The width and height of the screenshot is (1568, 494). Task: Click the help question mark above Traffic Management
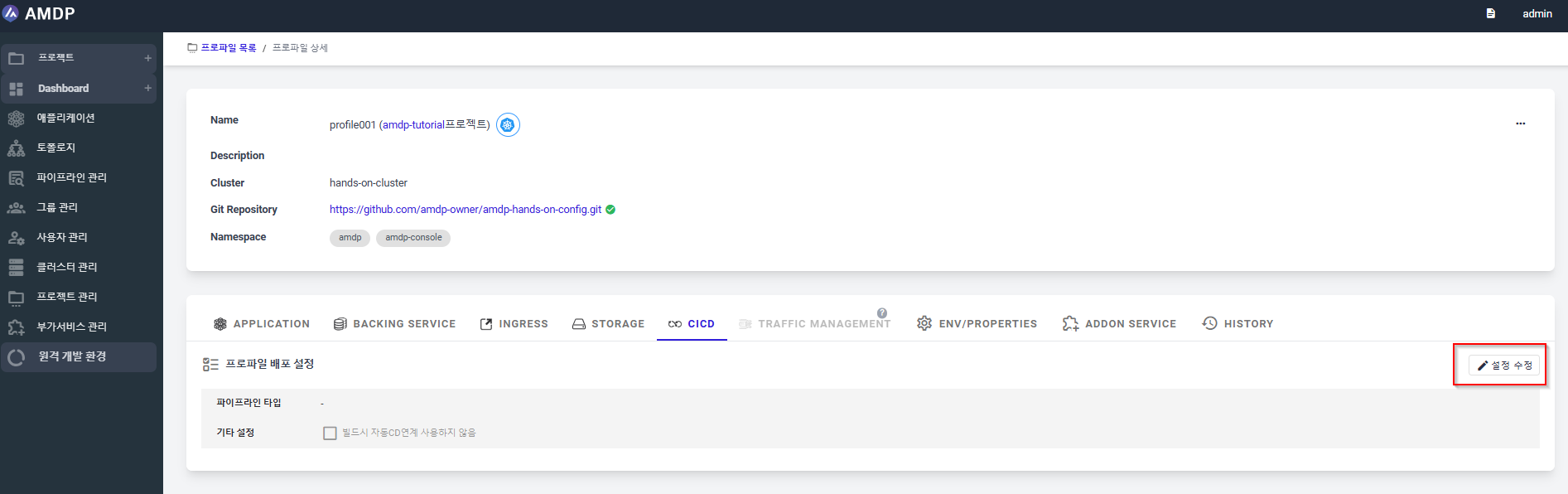[882, 313]
